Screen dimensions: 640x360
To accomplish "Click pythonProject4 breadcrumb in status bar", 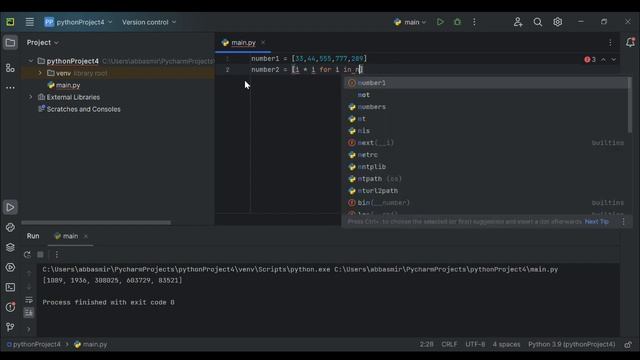I will (33, 344).
